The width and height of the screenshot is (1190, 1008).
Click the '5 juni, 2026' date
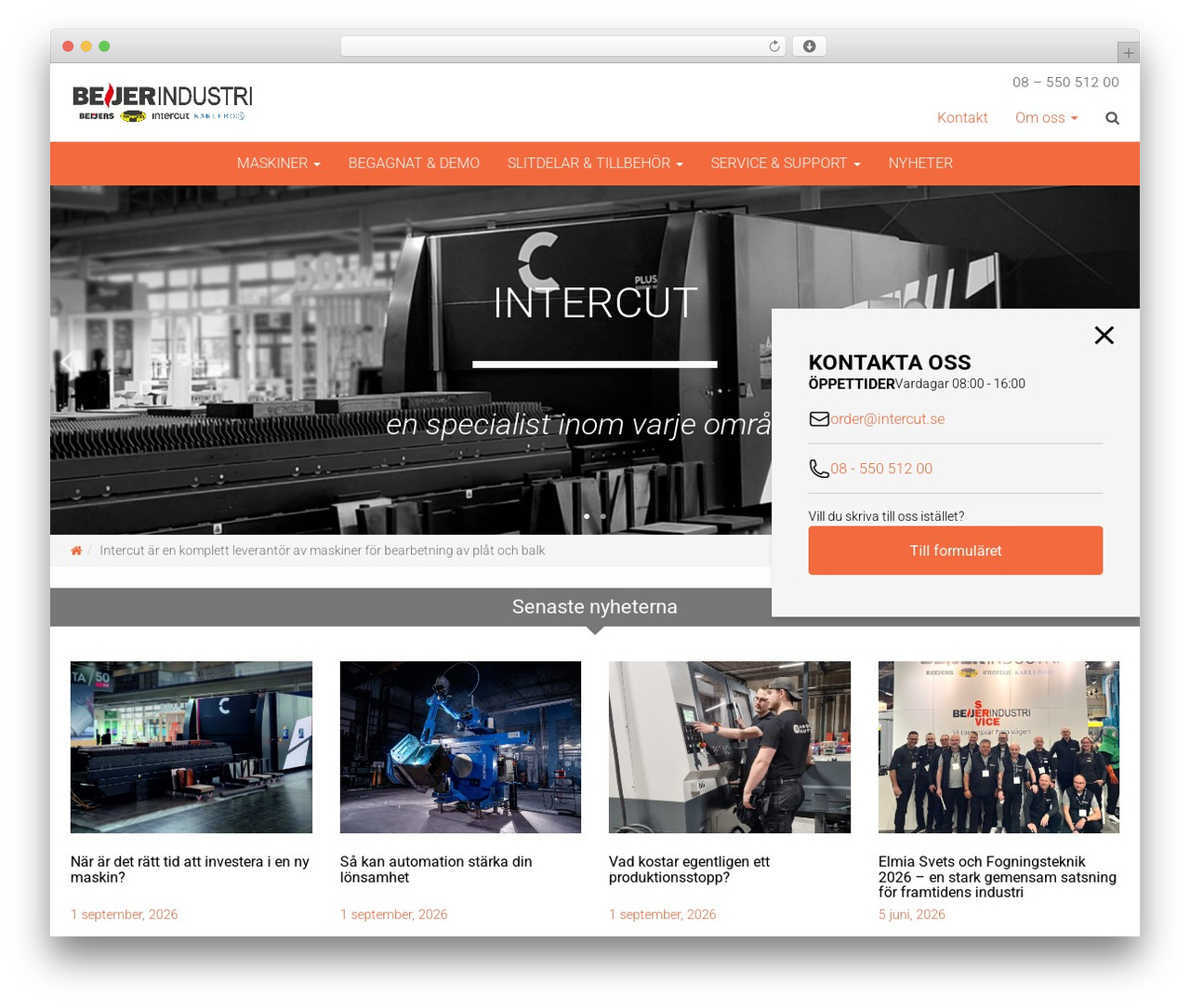(912, 914)
